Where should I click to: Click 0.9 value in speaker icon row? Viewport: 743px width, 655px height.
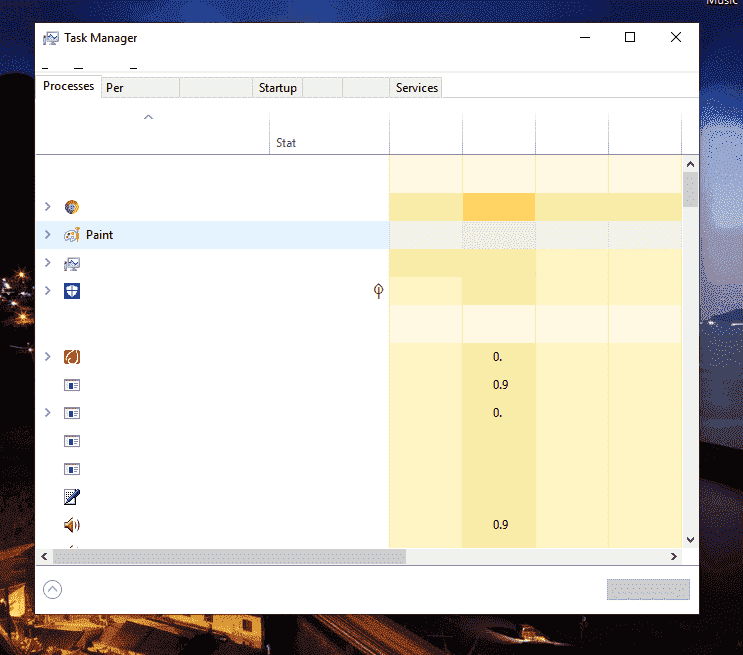coord(500,525)
